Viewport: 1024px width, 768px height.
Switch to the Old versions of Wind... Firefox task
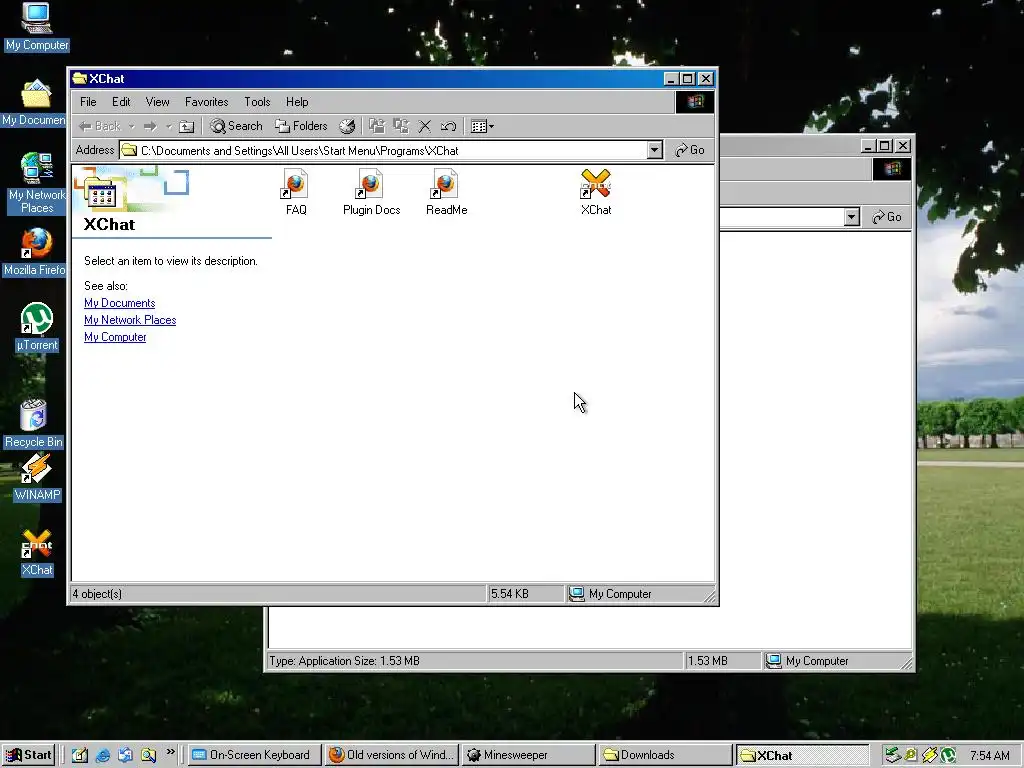391,755
